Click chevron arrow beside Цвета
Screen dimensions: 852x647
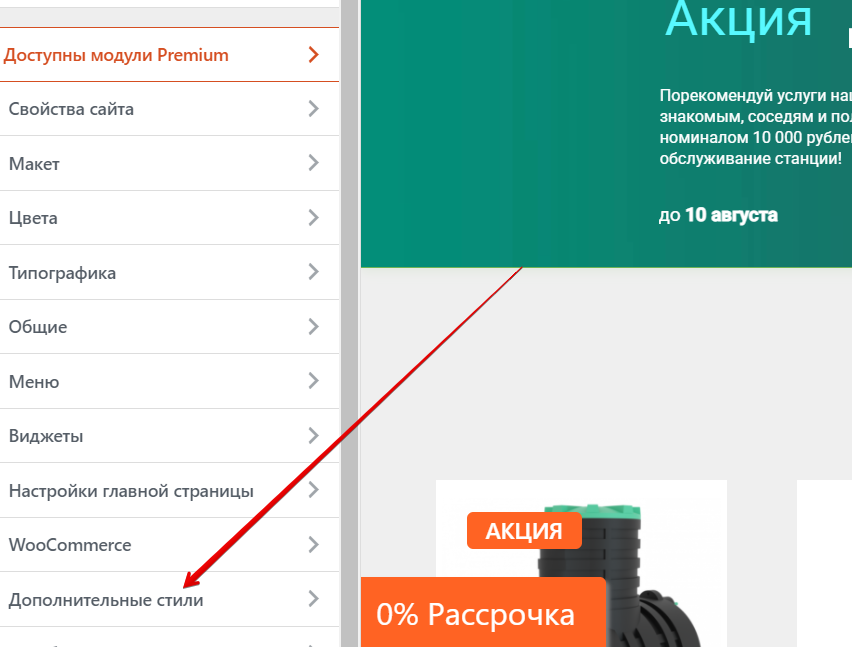314,218
